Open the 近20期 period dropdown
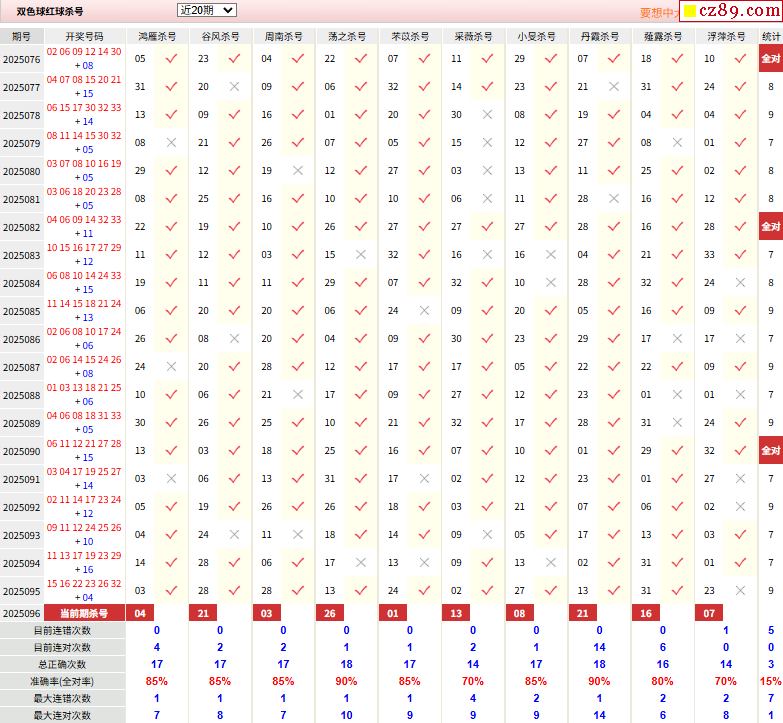 tap(207, 10)
